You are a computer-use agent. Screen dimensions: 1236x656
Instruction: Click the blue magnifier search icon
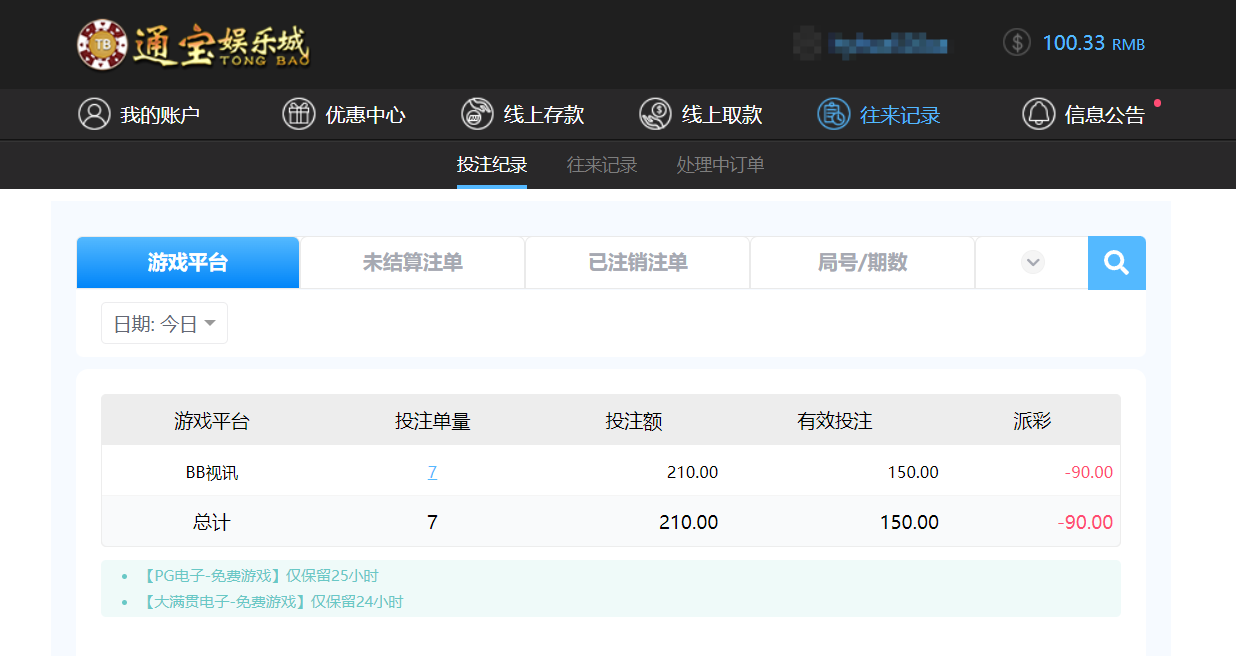pos(1116,262)
